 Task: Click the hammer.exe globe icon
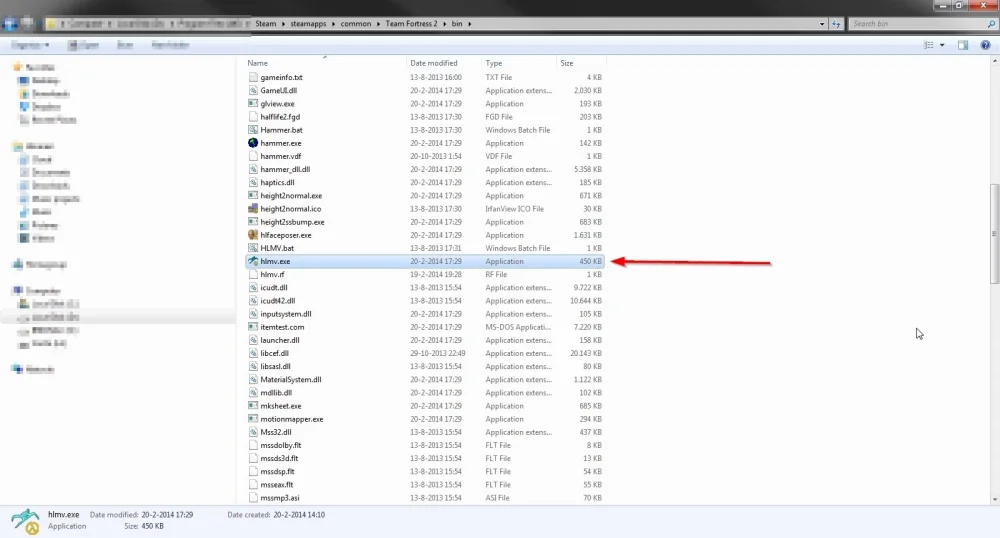point(253,143)
